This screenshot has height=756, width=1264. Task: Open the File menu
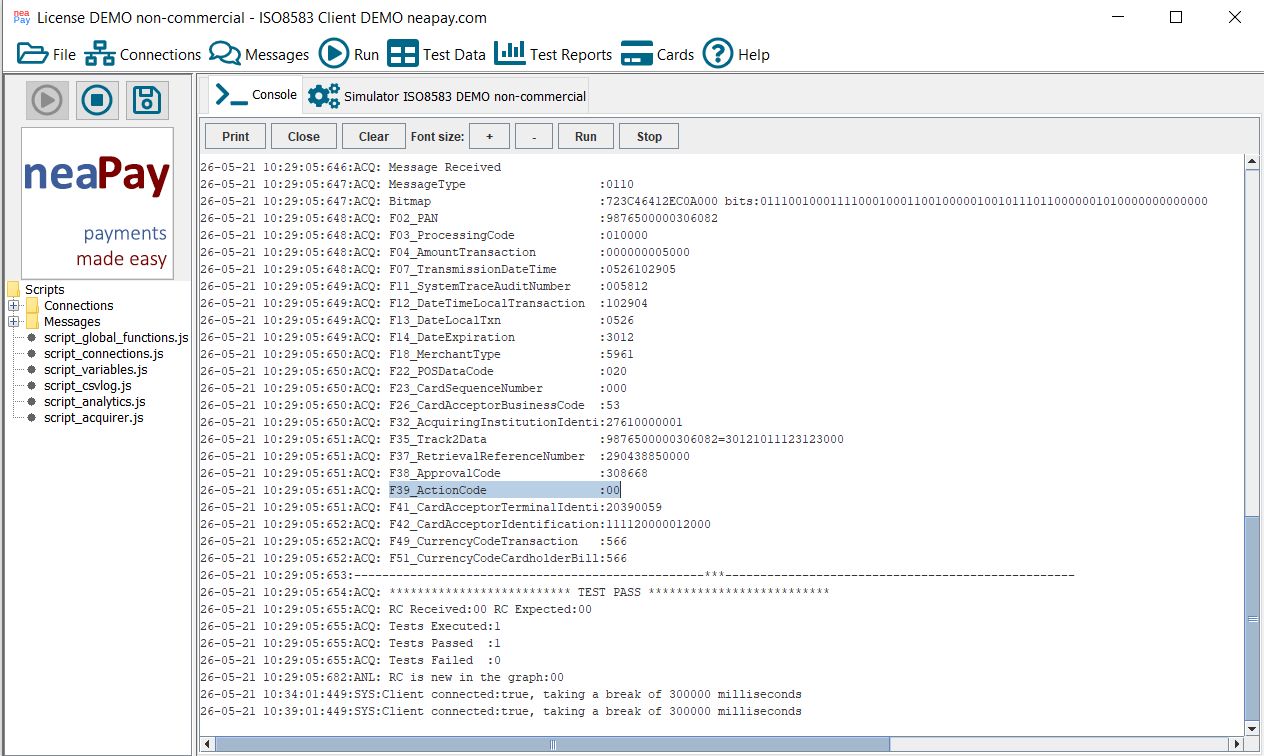(x=47, y=54)
